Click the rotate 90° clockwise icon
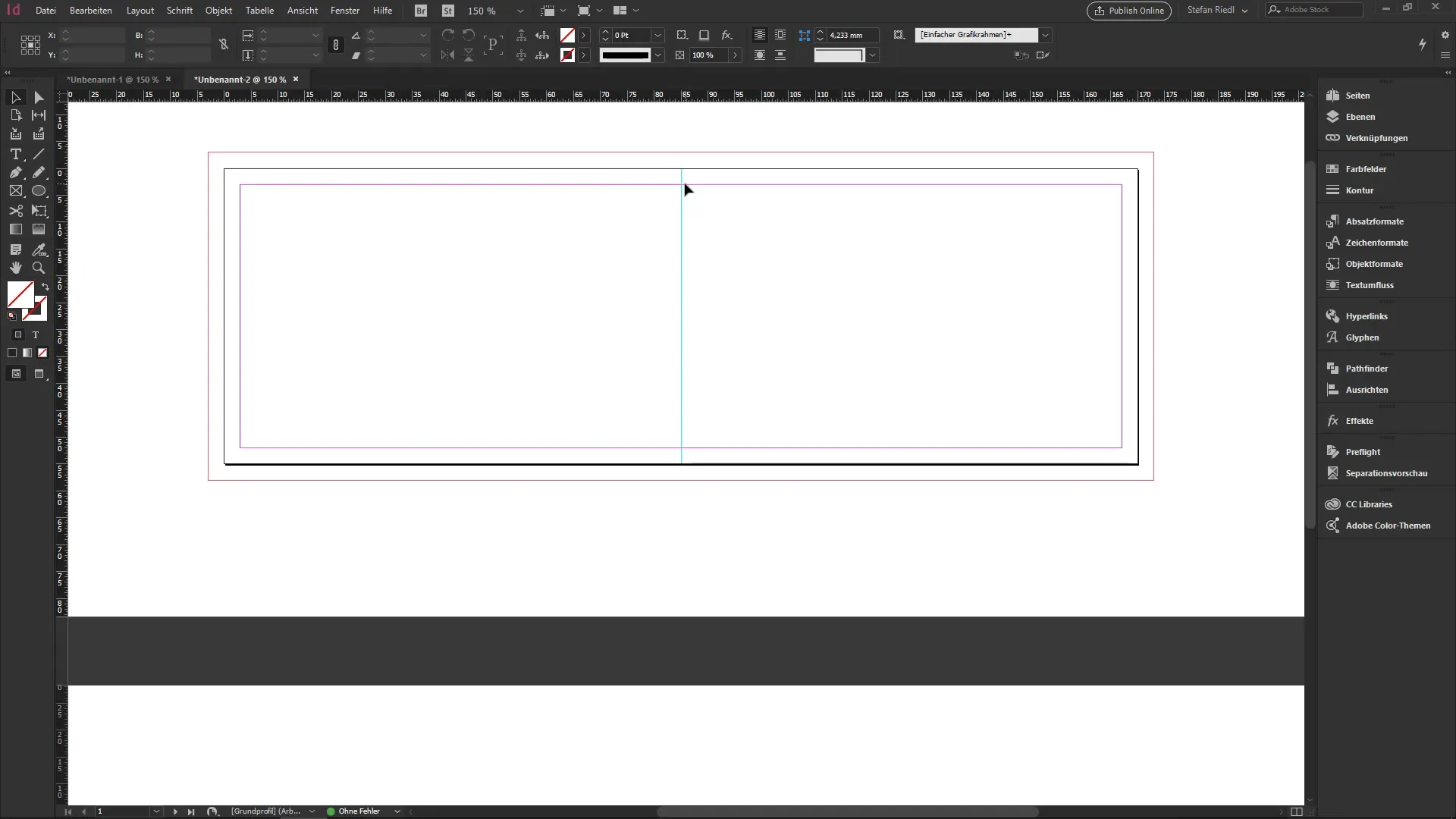This screenshot has width=1456, height=819. 448,36
